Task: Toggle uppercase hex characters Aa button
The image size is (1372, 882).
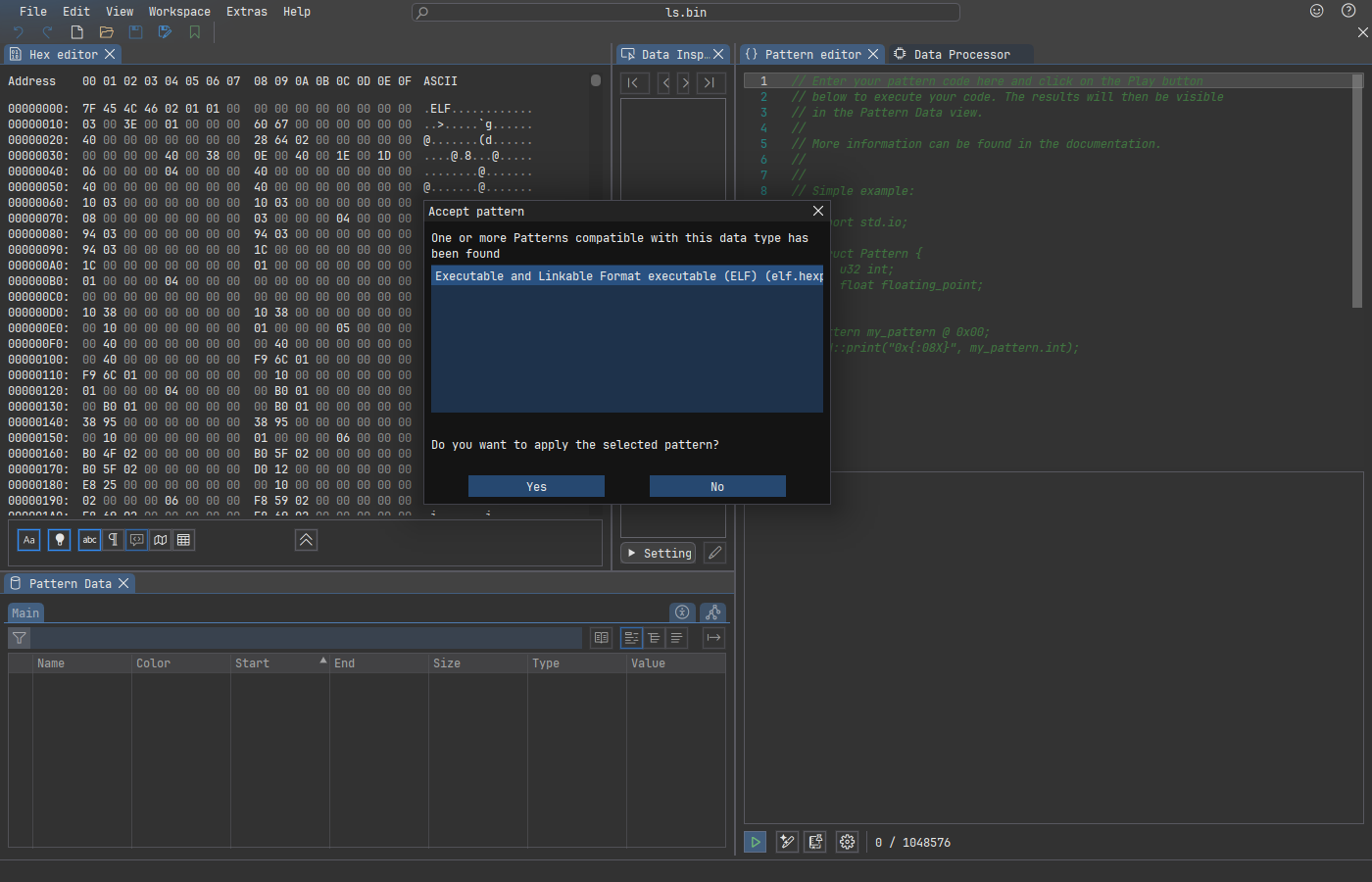Action: (x=29, y=540)
